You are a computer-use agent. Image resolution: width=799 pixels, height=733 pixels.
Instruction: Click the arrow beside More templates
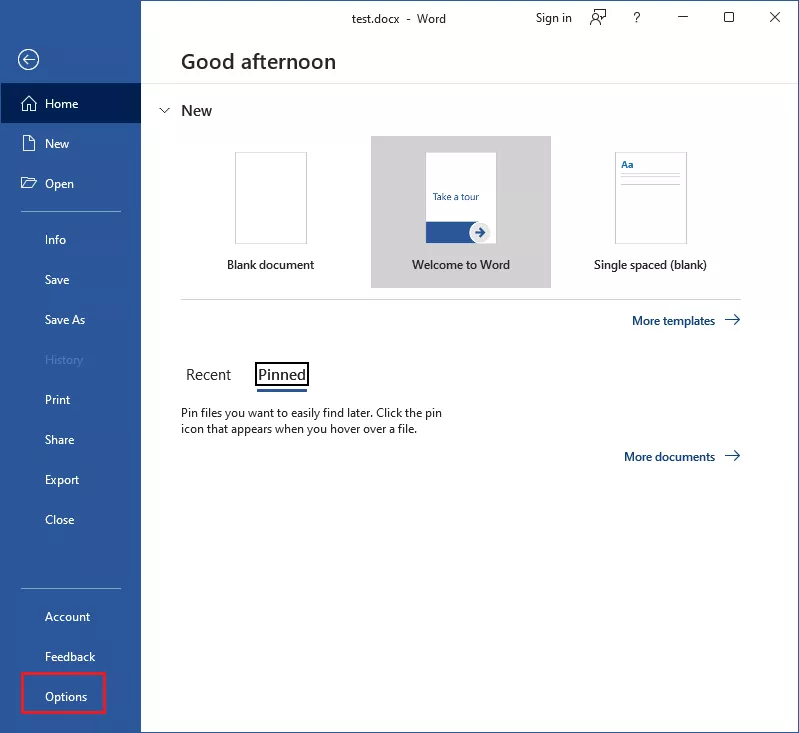(732, 321)
